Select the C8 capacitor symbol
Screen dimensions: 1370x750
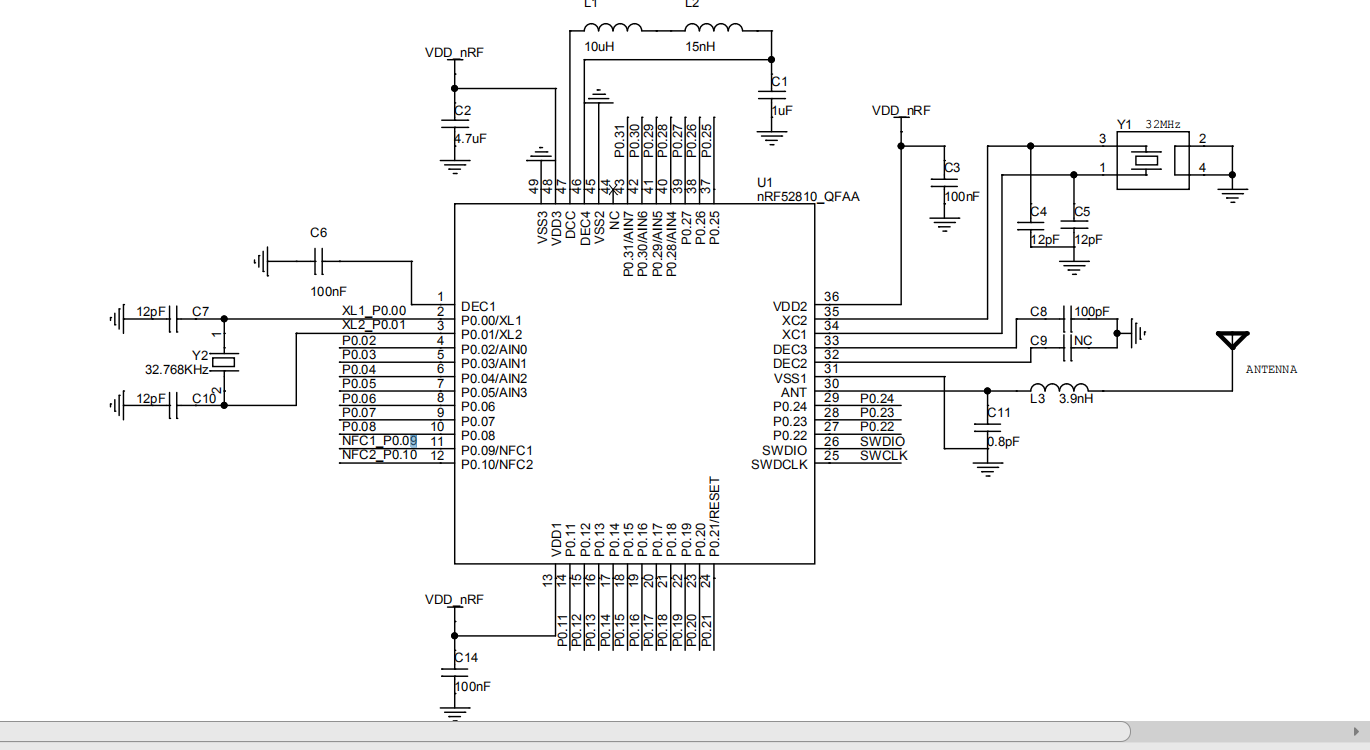tap(1068, 319)
